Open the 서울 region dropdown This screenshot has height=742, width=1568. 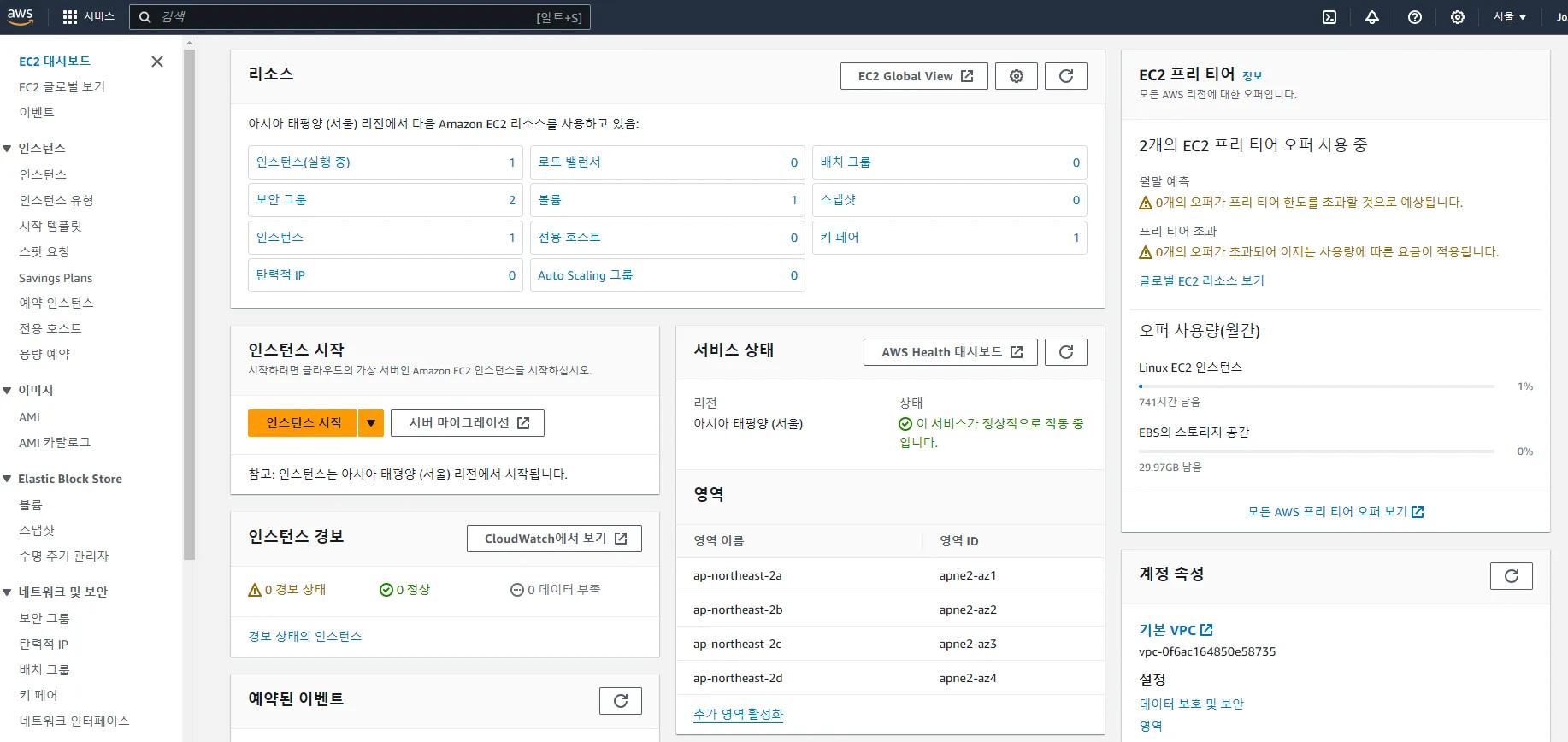point(1510,17)
